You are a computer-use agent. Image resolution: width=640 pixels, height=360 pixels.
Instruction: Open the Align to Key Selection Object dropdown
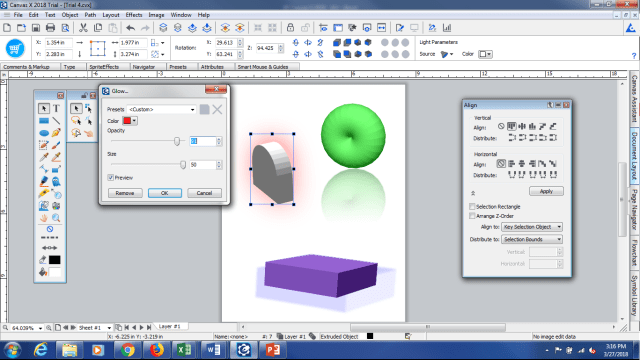[532, 227]
